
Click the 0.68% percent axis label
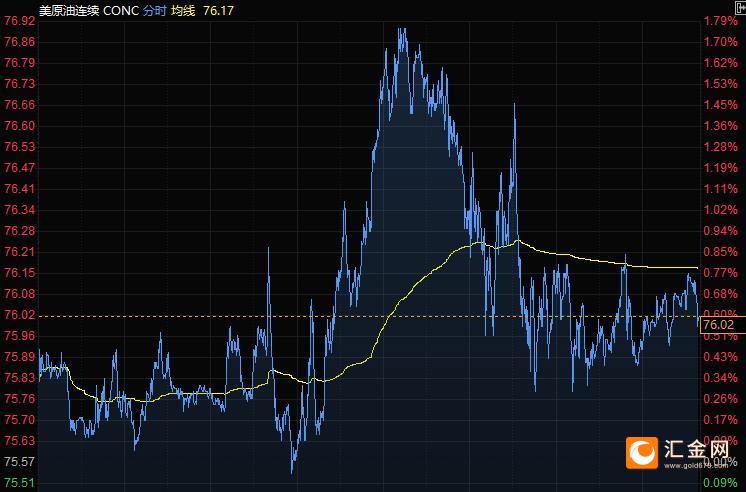(721, 294)
